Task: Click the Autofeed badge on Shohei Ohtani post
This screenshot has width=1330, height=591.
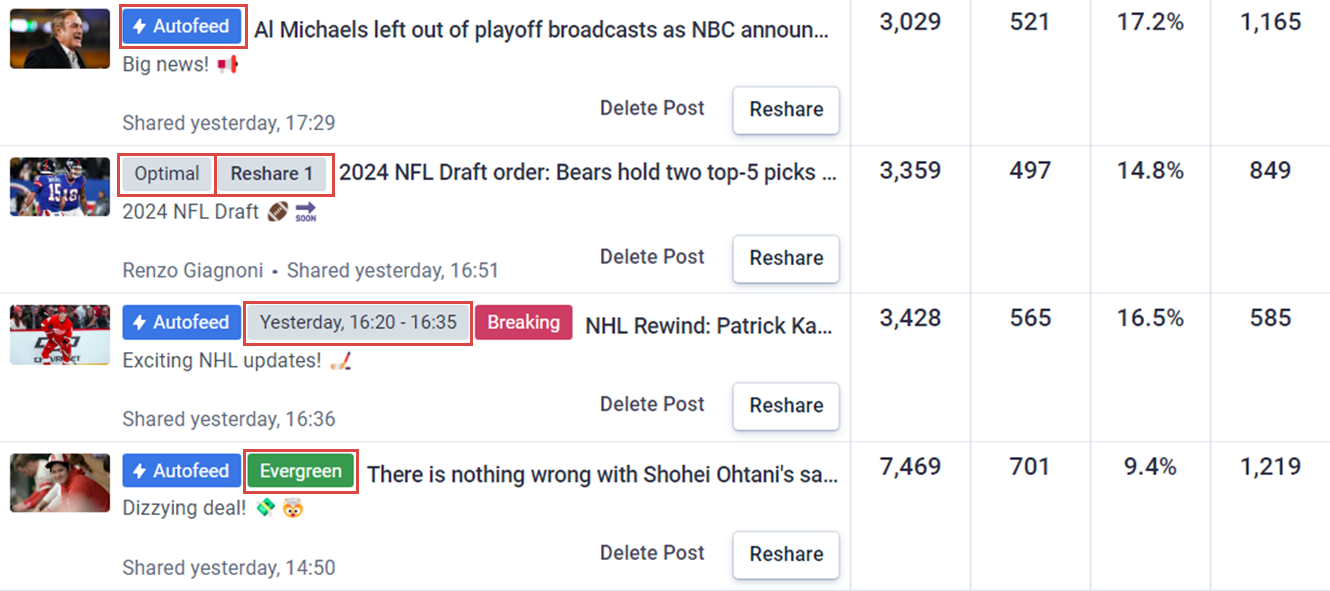Action: click(182, 471)
